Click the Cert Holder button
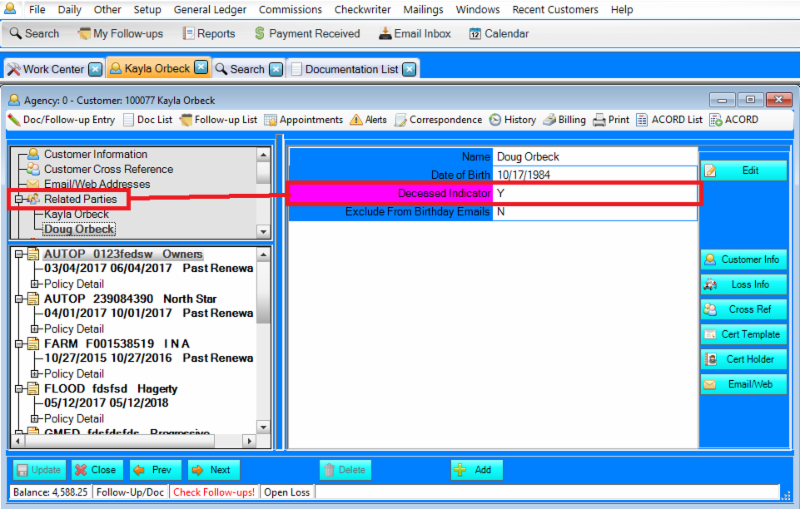 tap(743, 359)
